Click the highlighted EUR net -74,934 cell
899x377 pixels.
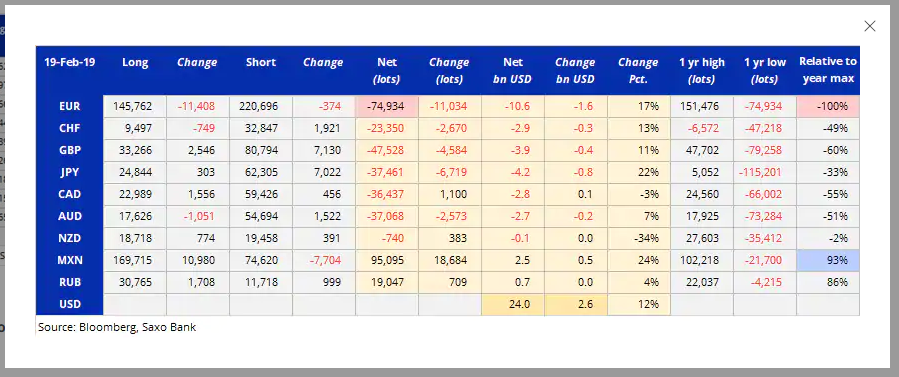(387, 106)
